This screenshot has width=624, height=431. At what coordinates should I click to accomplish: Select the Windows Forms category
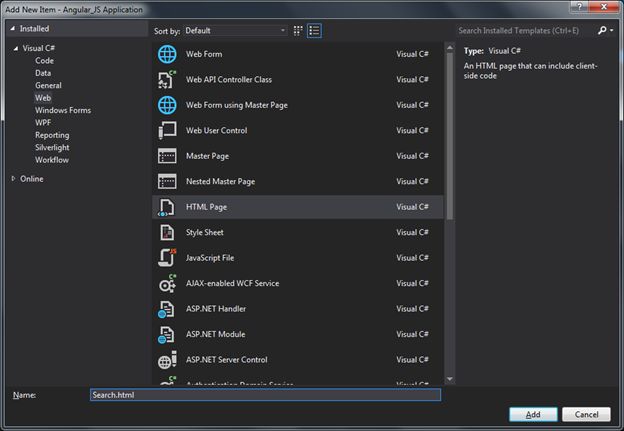click(63, 110)
